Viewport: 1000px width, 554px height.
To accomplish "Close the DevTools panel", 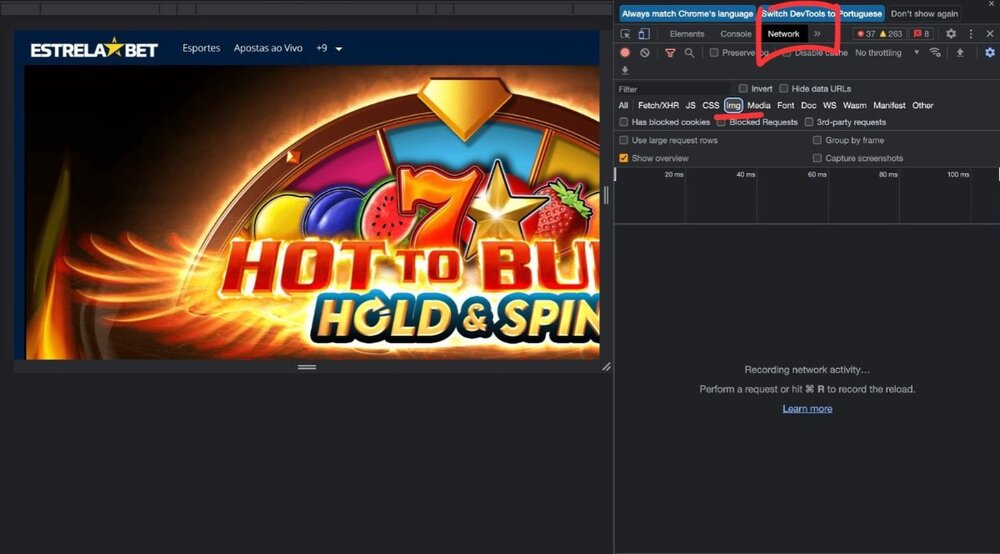I will click(990, 34).
